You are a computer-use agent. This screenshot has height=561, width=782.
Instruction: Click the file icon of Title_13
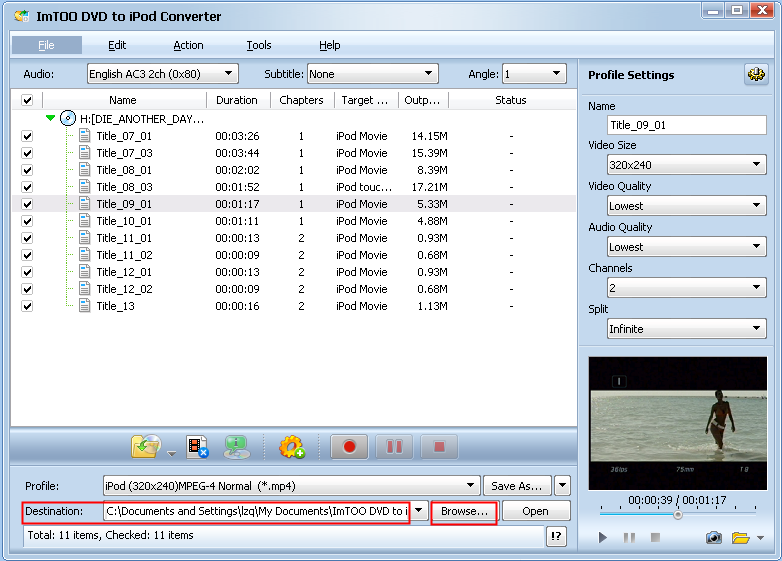click(x=85, y=306)
